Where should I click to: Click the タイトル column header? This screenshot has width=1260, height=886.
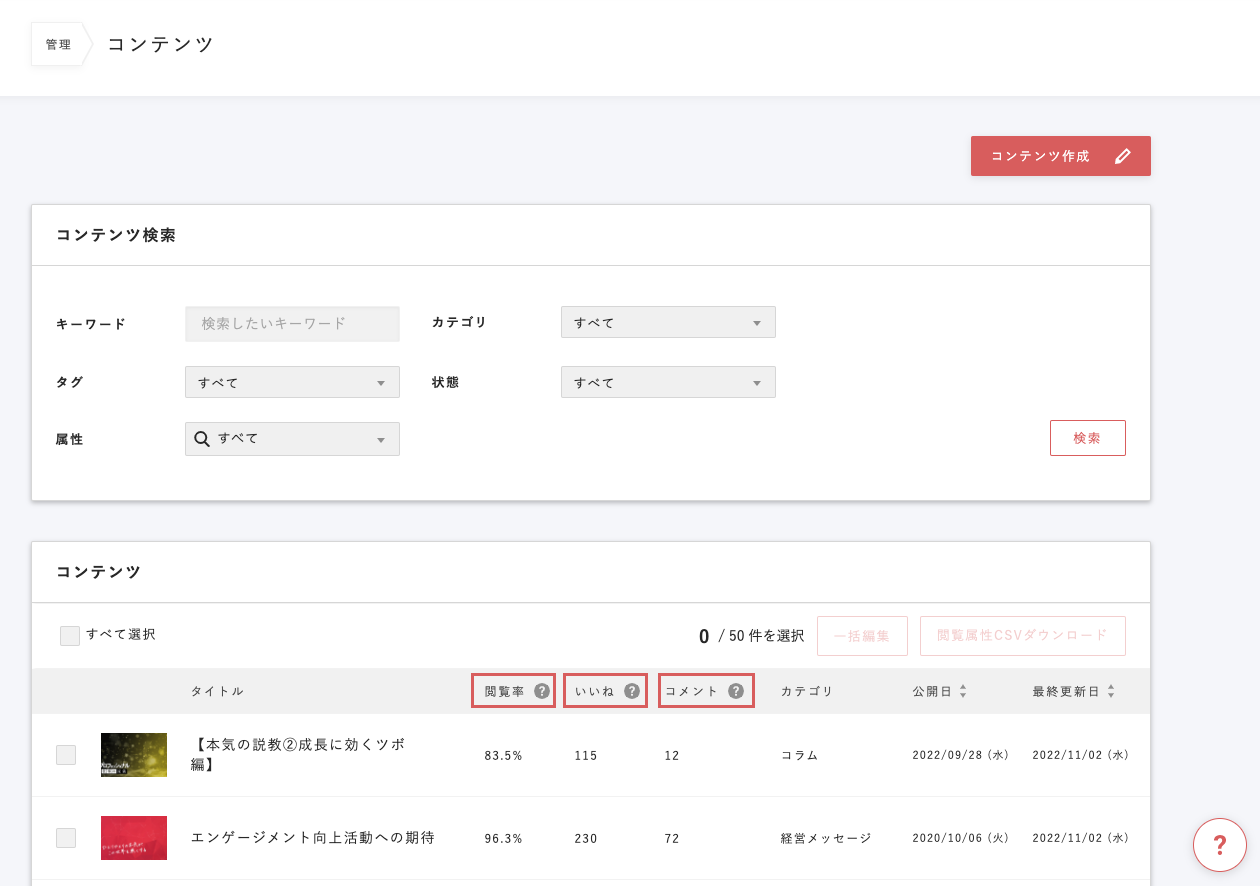tap(217, 691)
